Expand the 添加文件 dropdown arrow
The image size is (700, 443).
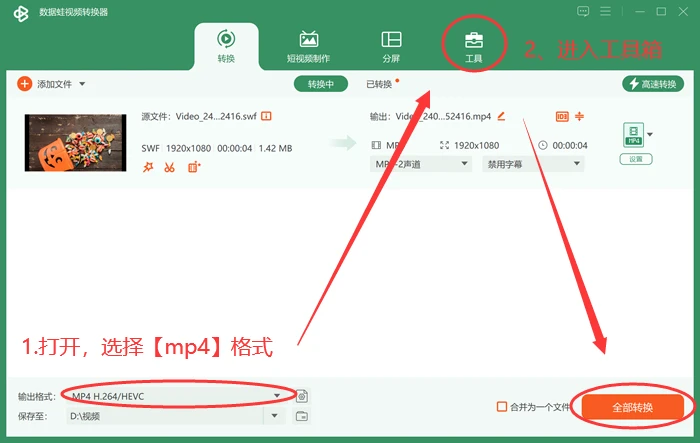tap(82, 84)
